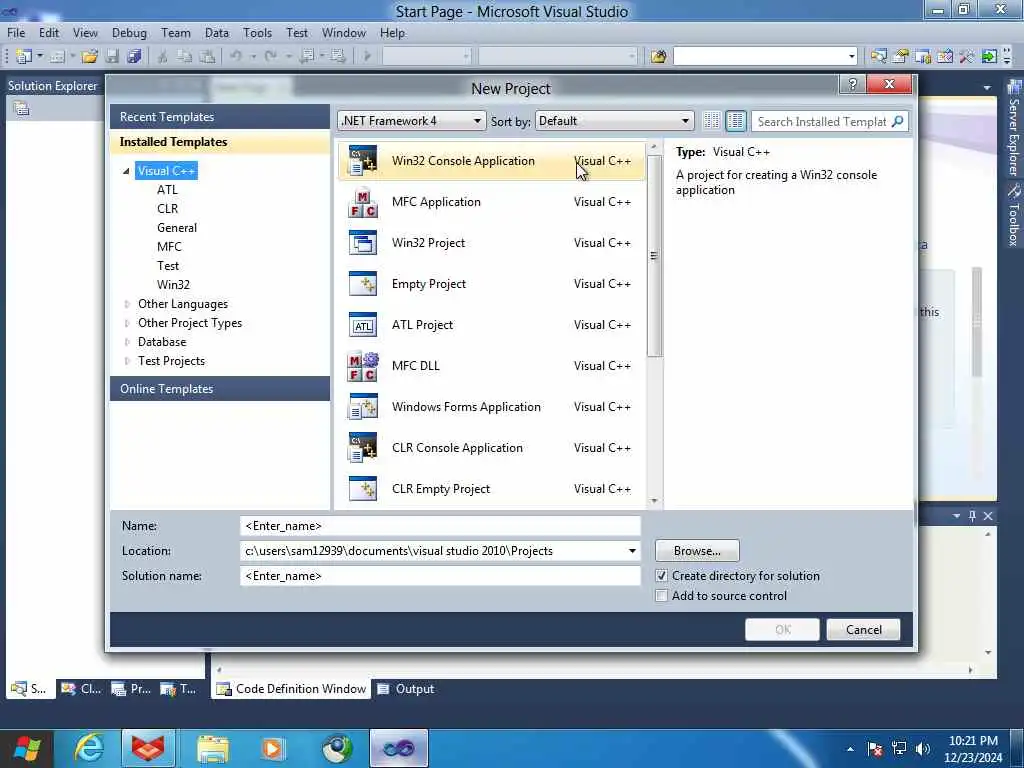The height and width of the screenshot is (768, 1024).
Task: Expand the Other Languages node
Action: pos(127,304)
